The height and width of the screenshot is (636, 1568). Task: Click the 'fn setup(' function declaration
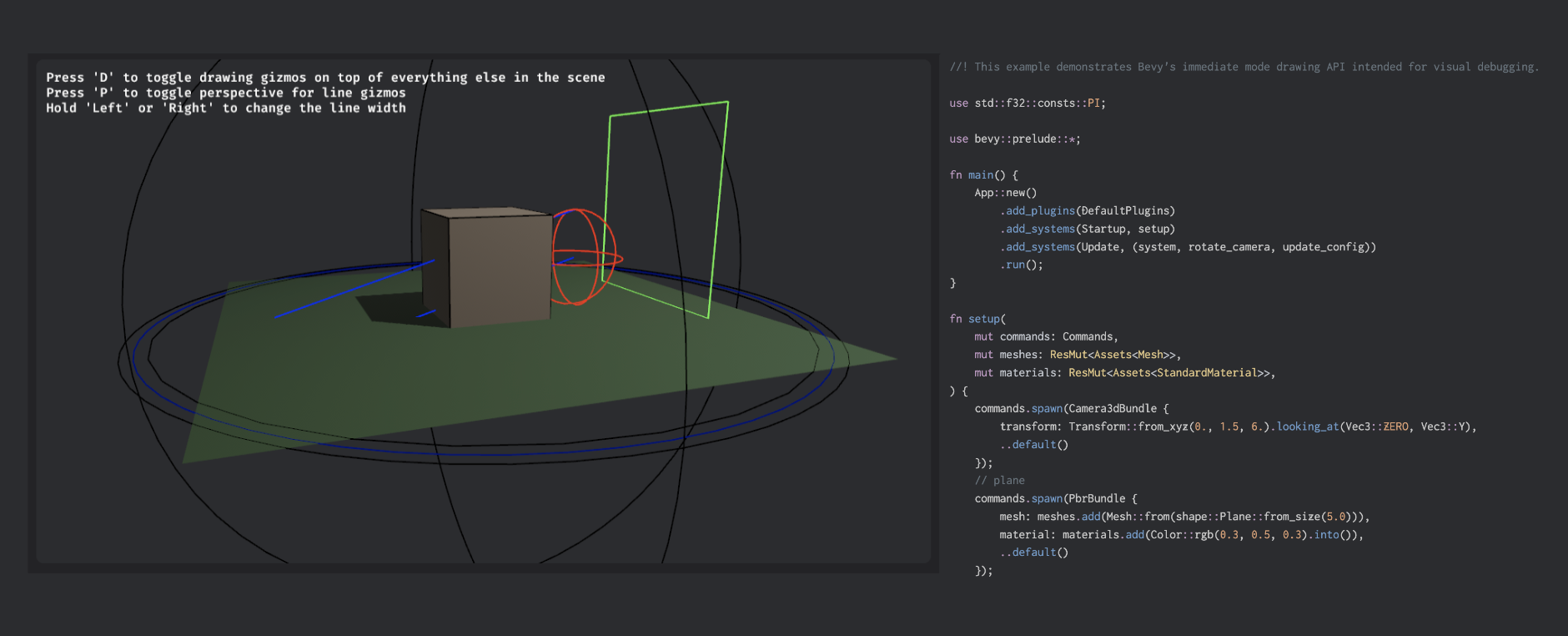[x=977, y=319]
